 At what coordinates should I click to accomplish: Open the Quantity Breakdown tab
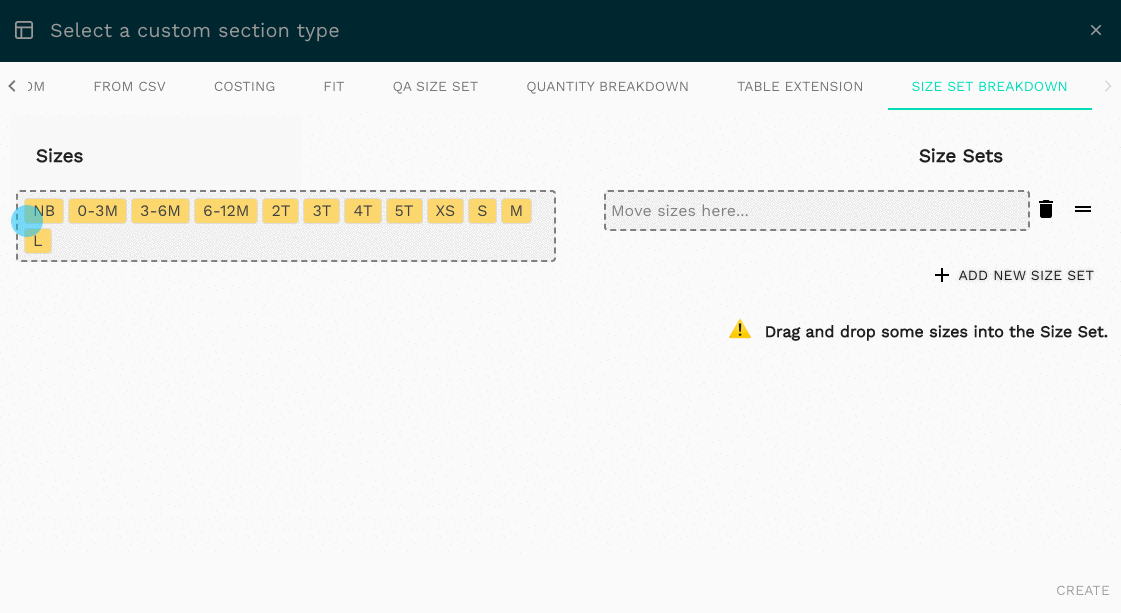point(607,87)
